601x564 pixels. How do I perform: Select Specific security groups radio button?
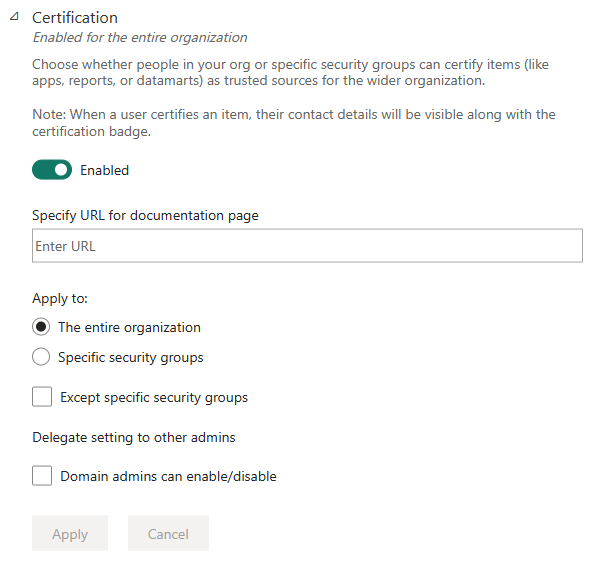pos(41,357)
